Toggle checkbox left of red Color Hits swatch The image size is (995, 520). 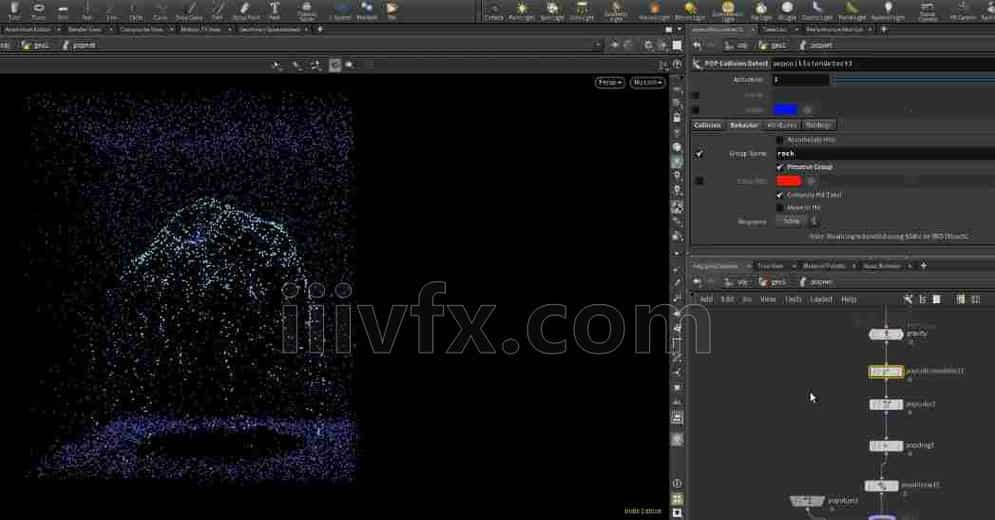pos(699,181)
